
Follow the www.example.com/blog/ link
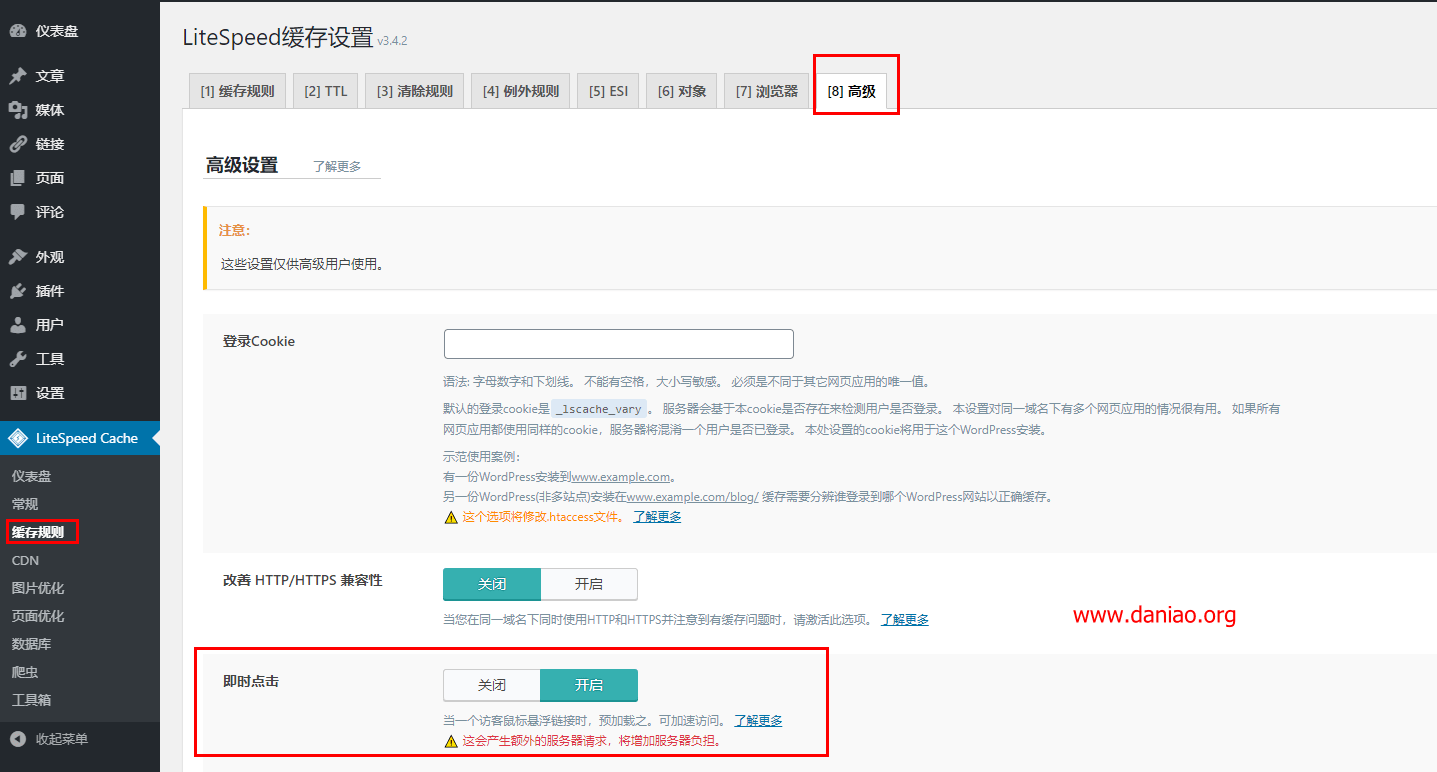pos(693,497)
